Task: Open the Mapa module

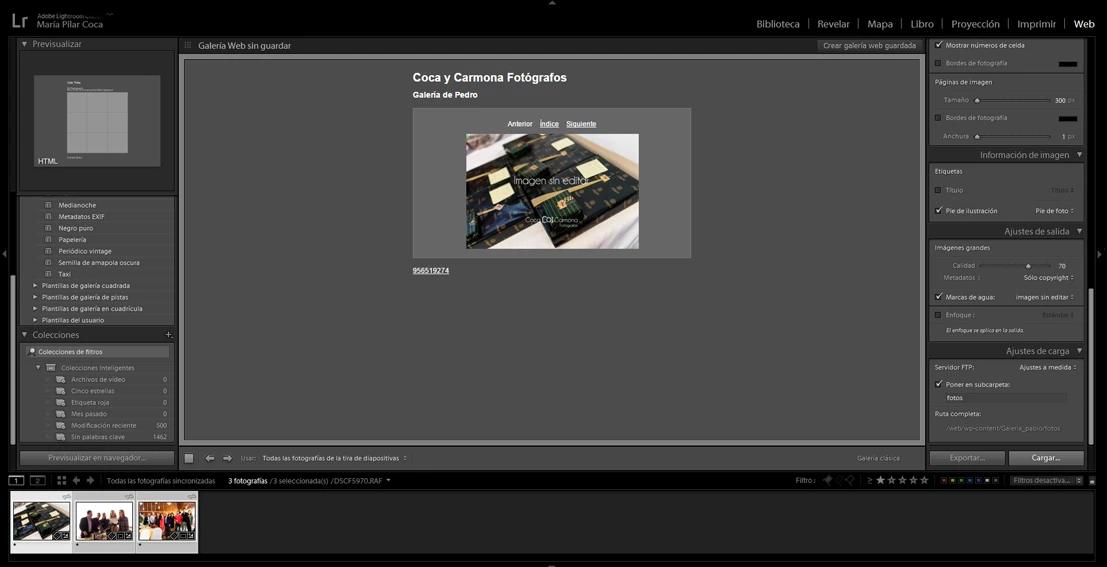Action: point(880,24)
